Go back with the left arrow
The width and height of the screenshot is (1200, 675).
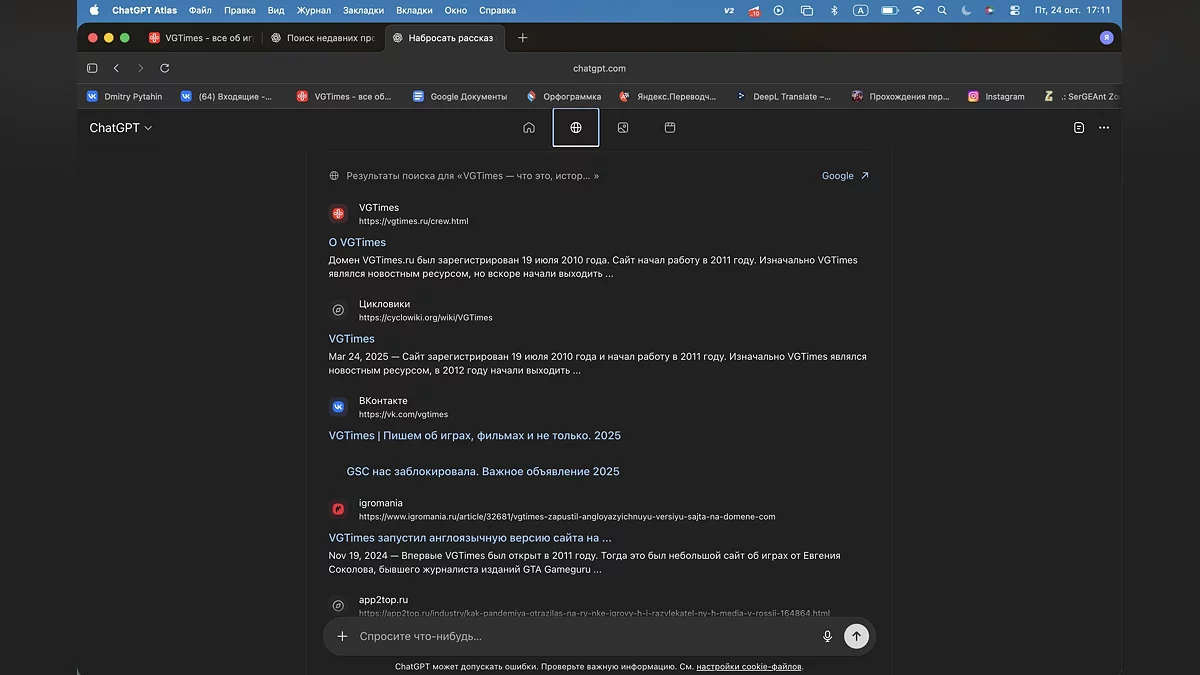(x=116, y=68)
